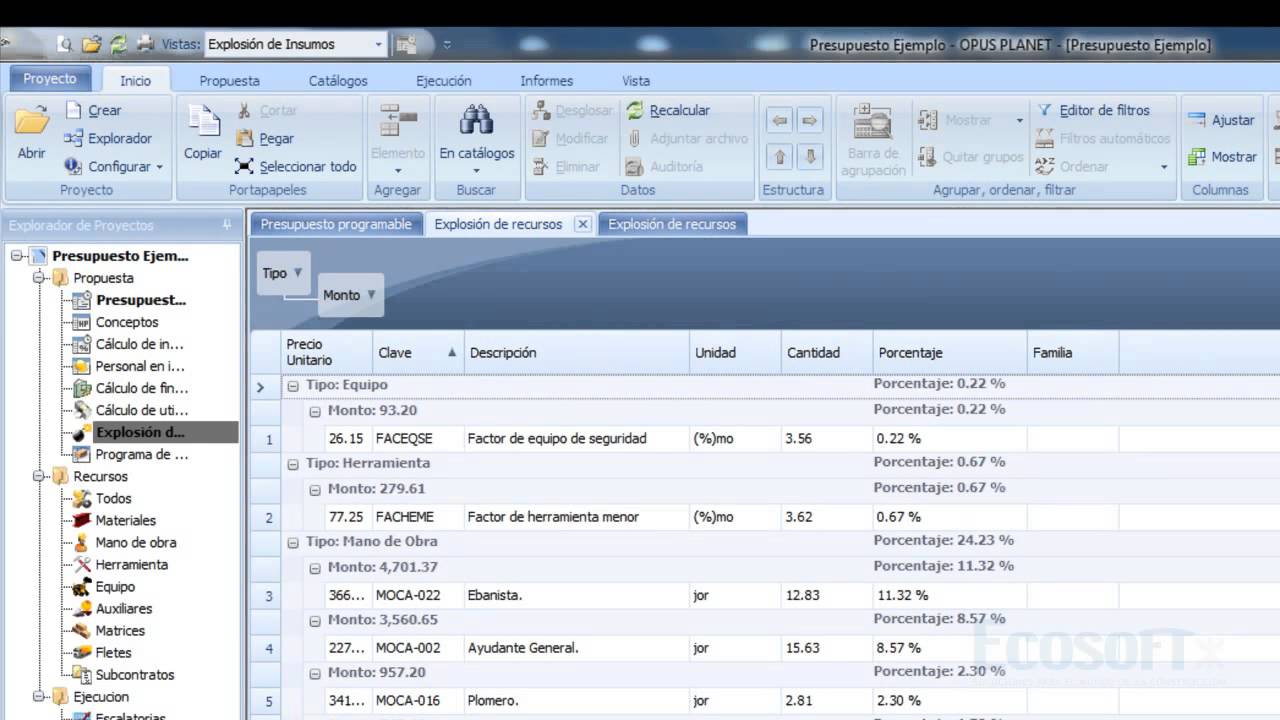Click the down arrow in Estructura
1280x720 pixels.
click(810, 156)
